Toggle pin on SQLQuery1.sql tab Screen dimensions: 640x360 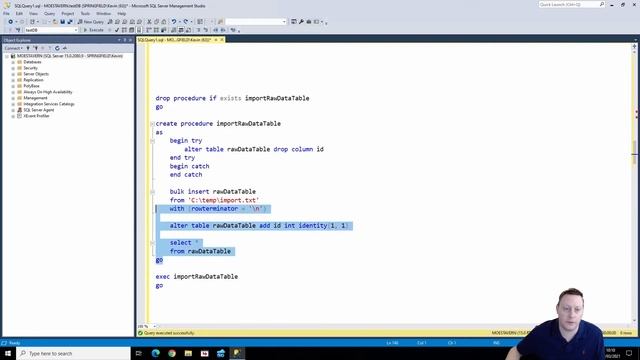pyautogui.click(x=216, y=40)
